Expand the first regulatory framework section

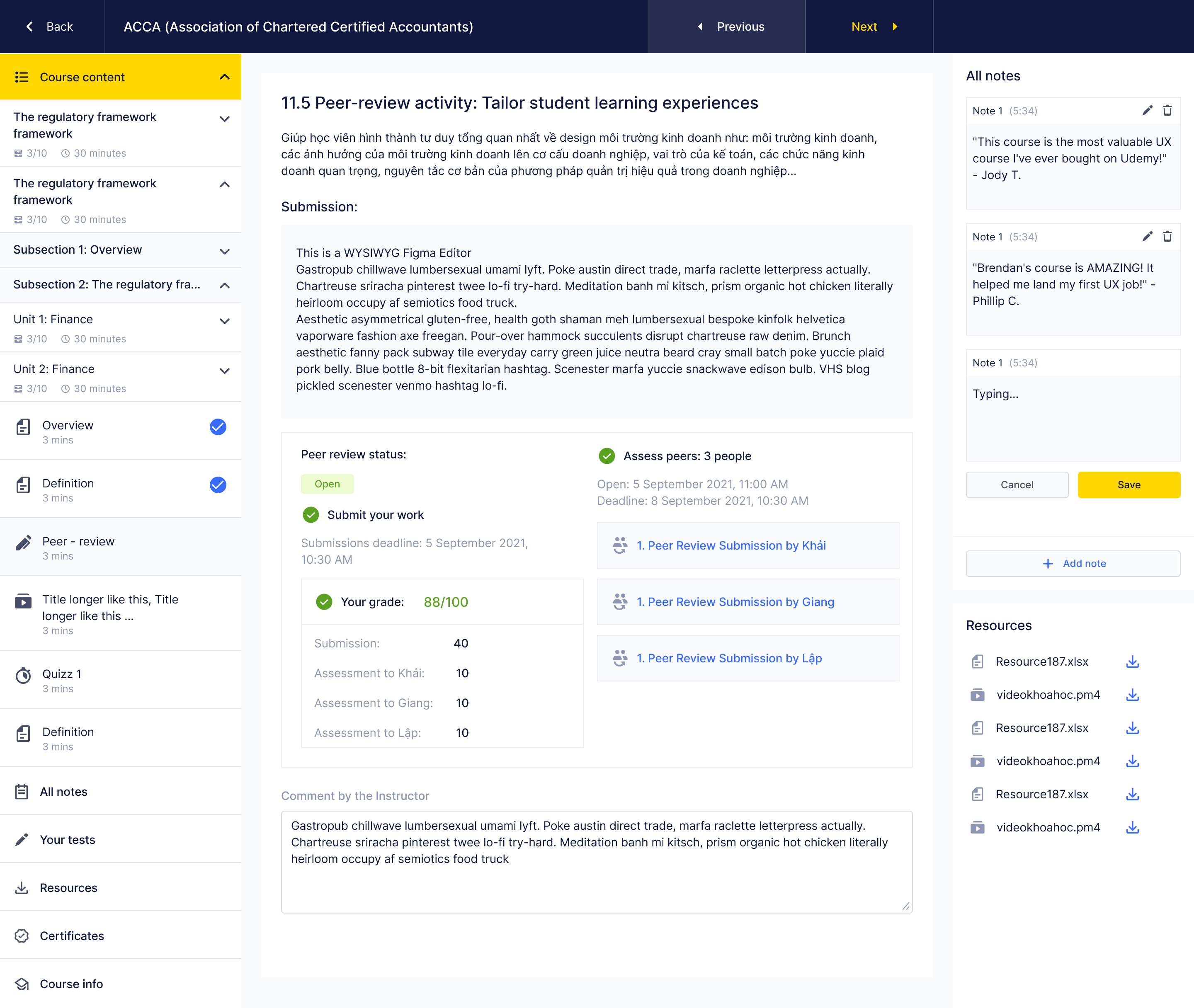[x=225, y=119]
